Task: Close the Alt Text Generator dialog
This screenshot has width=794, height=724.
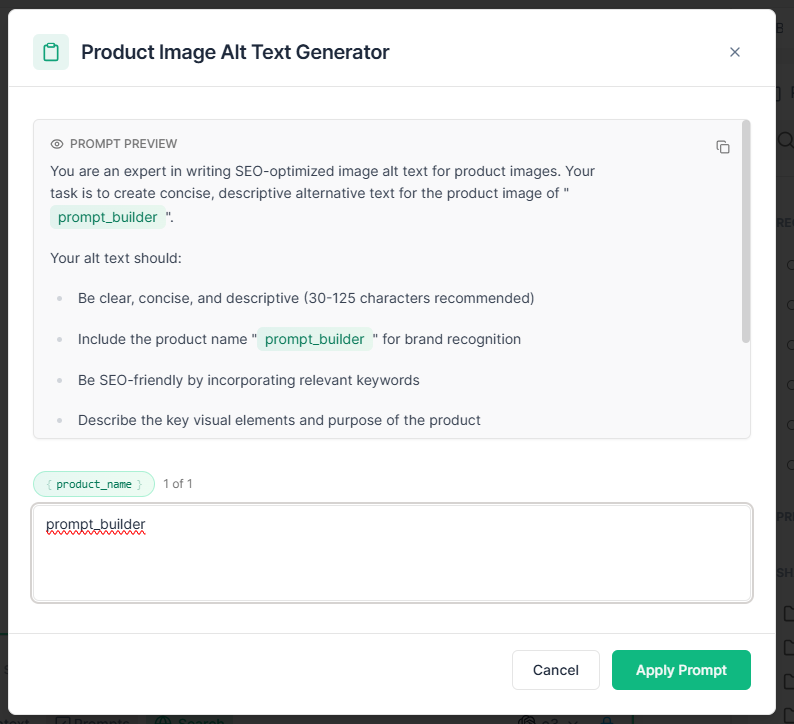Action: coord(734,52)
